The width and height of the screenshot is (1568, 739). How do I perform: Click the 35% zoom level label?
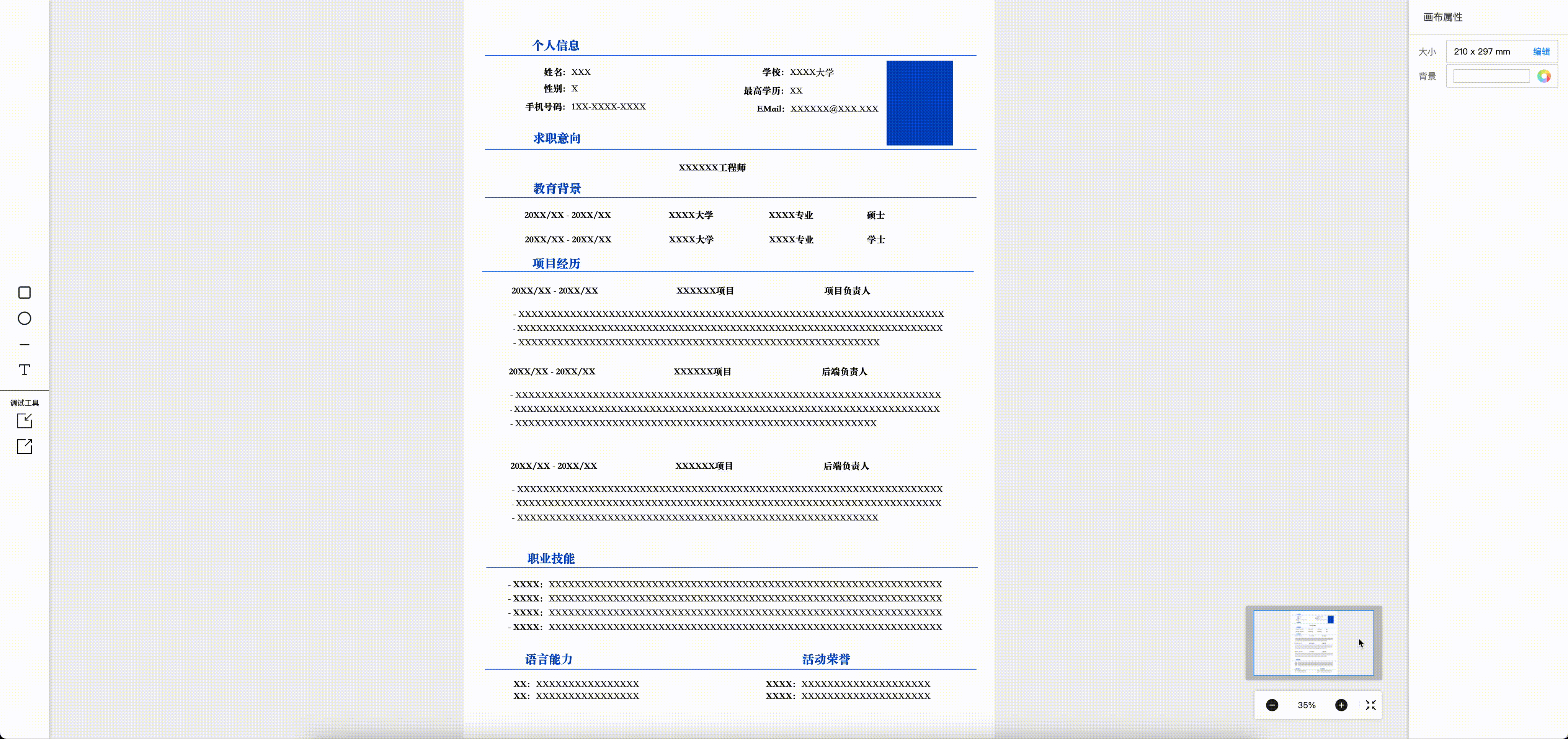(1306, 705)
